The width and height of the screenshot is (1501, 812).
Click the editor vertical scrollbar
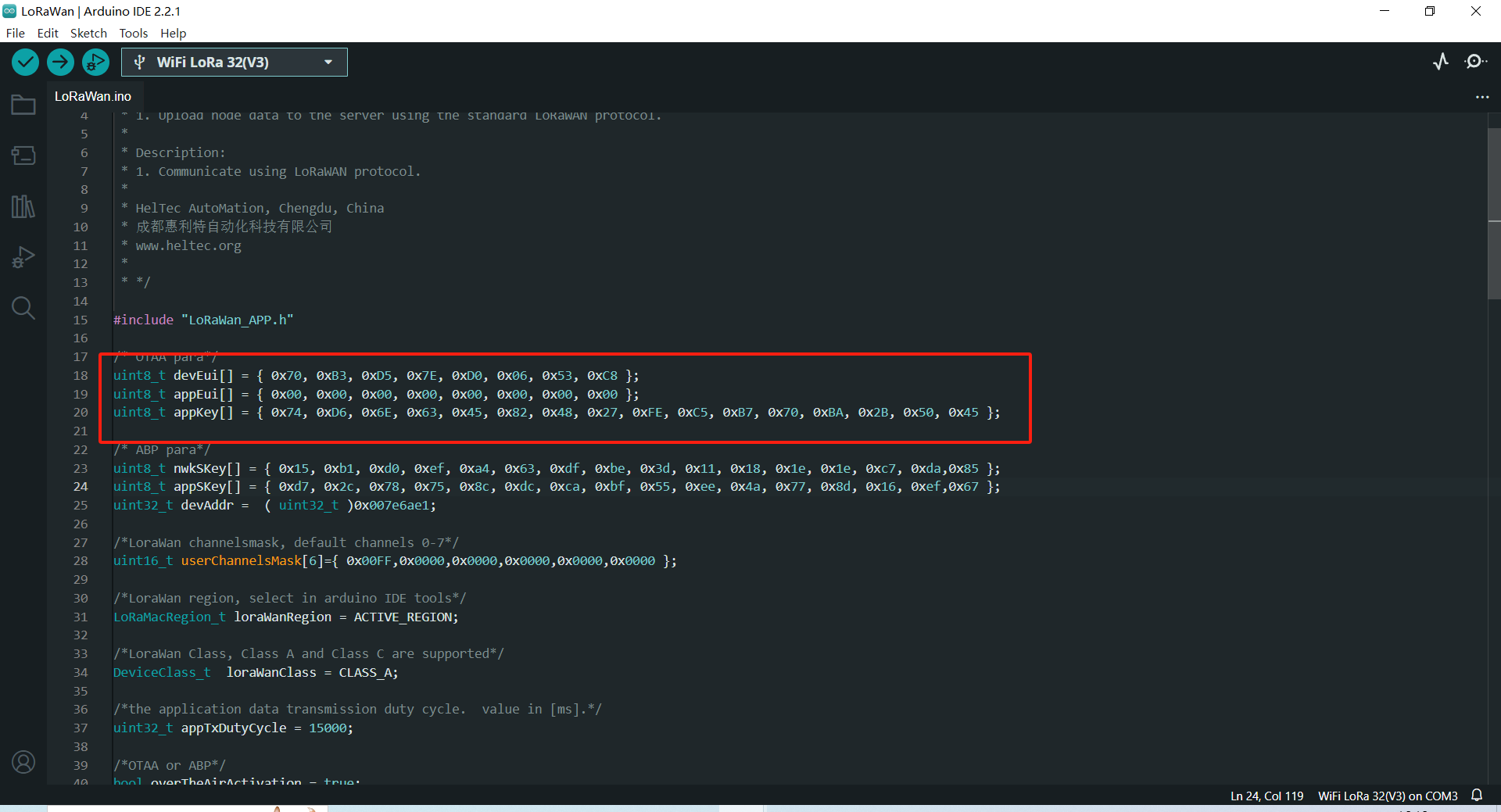coord(1494,214)
